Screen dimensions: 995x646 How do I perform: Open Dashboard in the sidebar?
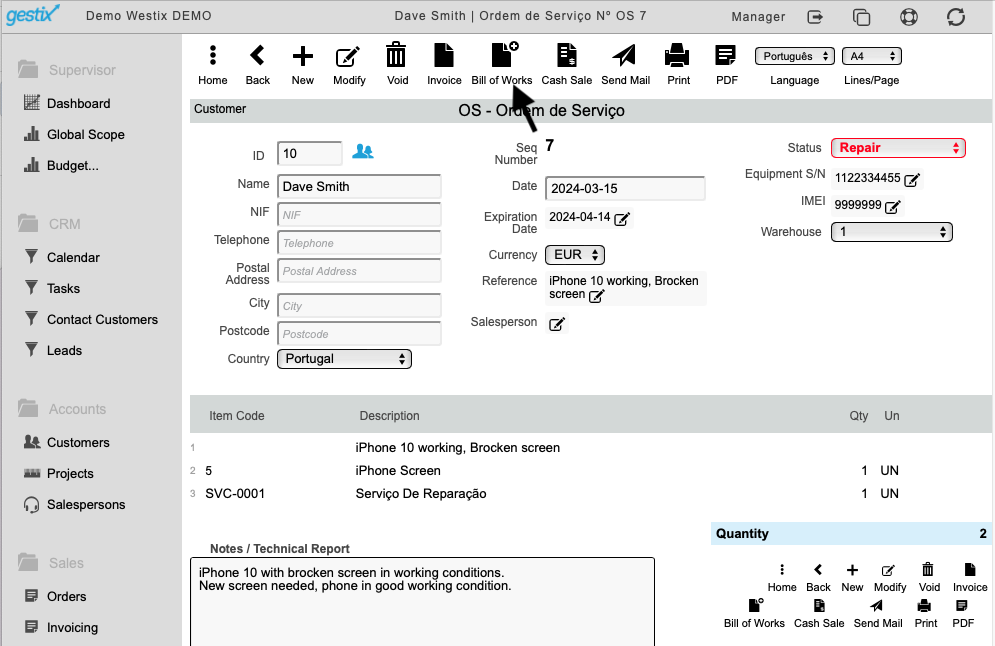pyautogui.click(x=78, y=103)
